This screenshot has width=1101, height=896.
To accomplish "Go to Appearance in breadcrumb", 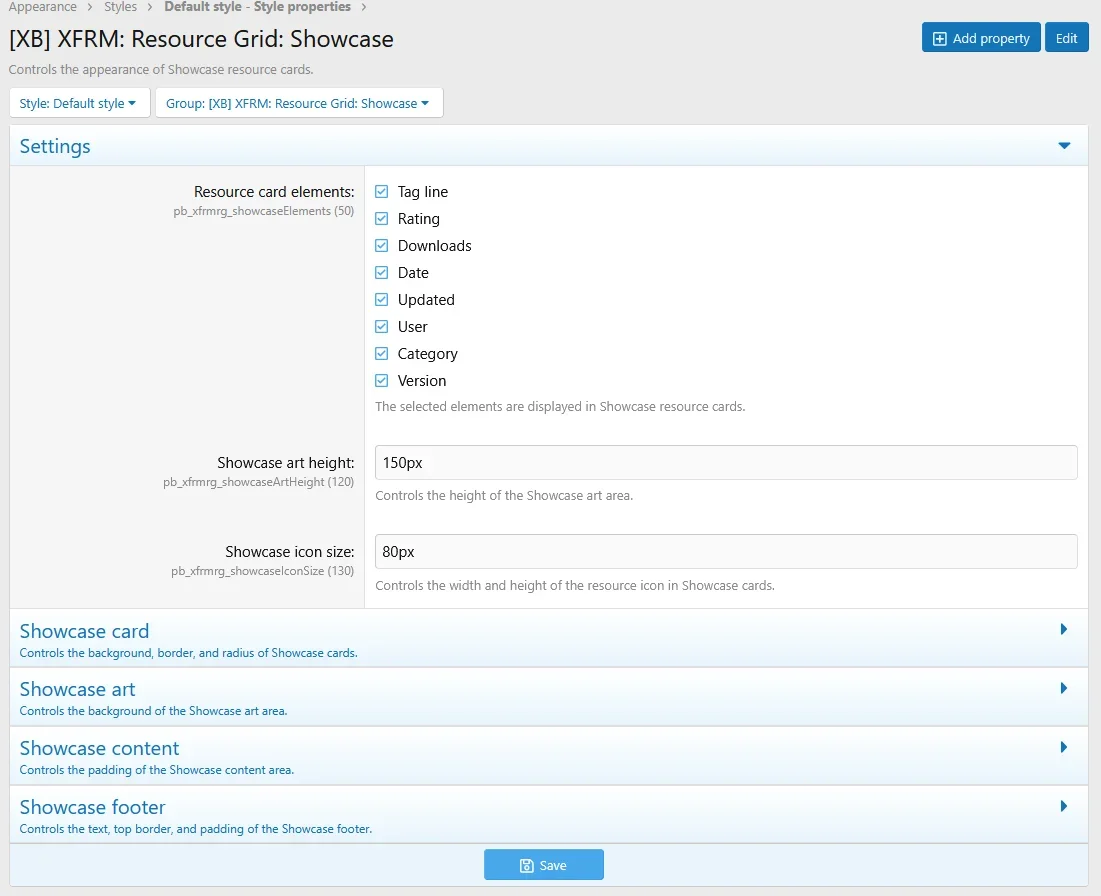I will (x=42, y=7).
